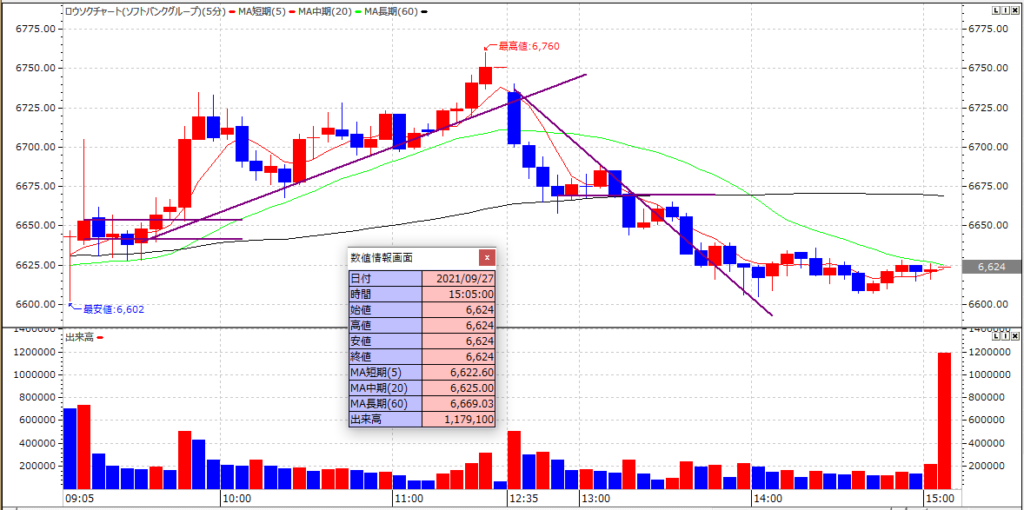Select the 終値 row label
The width and height of the screenshot is (1024, 510).
point(386,357)
